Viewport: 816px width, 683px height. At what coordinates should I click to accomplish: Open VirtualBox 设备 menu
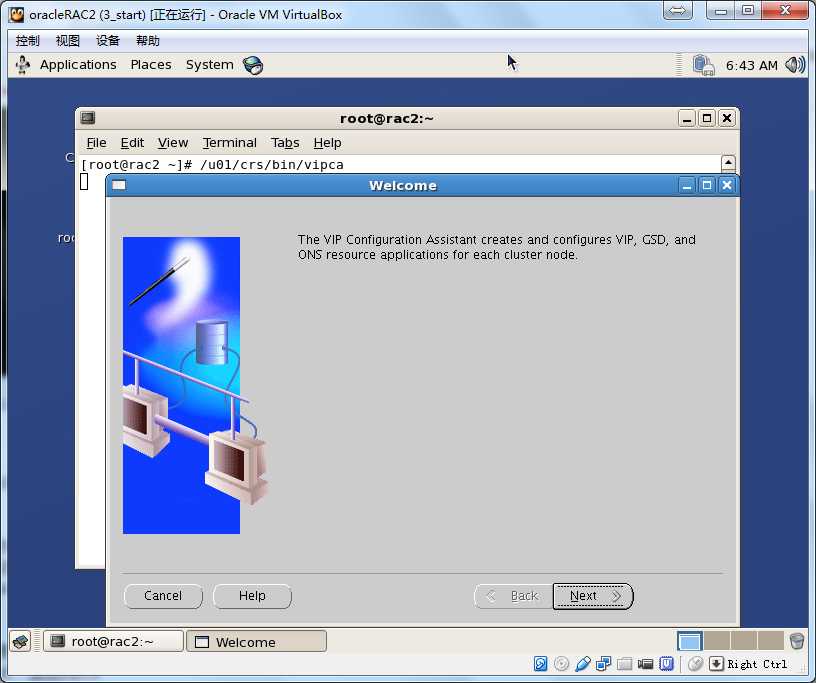pyautogui.click(x=108, y=41)
